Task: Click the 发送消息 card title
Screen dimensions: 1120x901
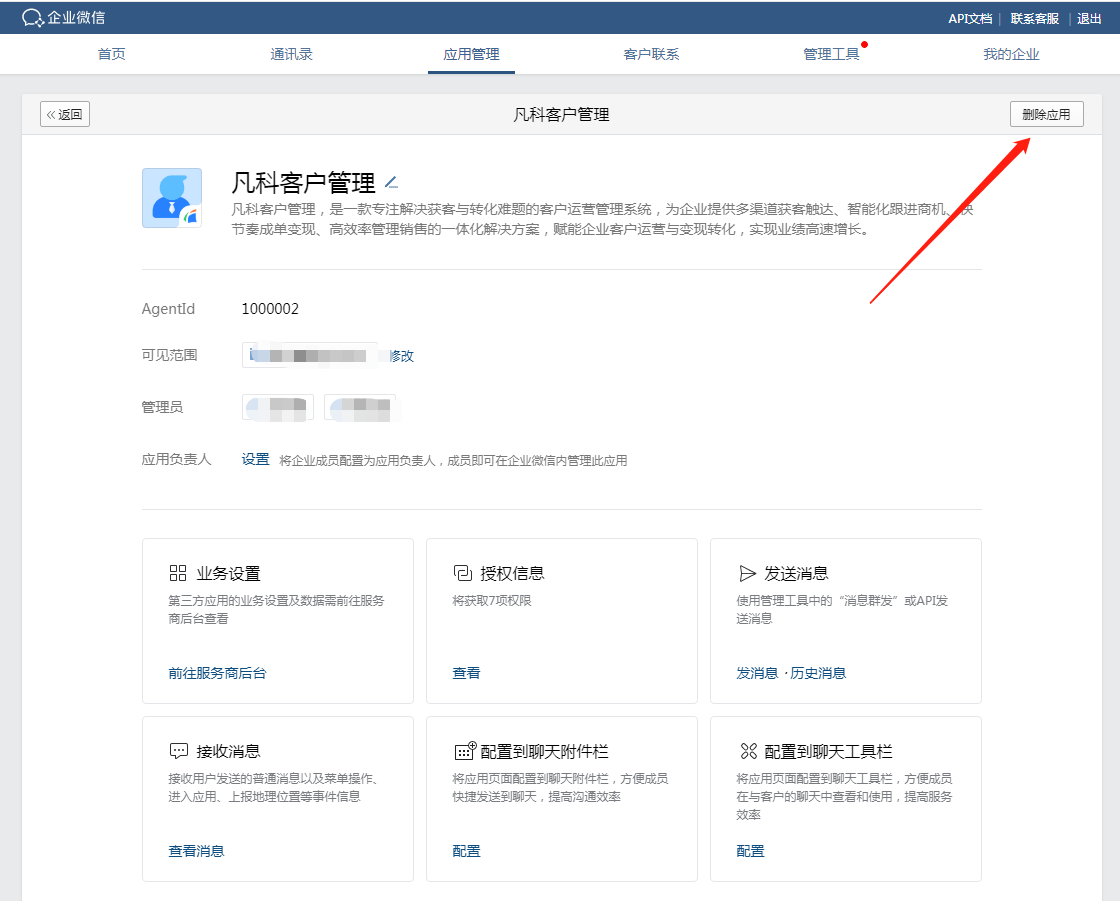Action: click(796, 573)
